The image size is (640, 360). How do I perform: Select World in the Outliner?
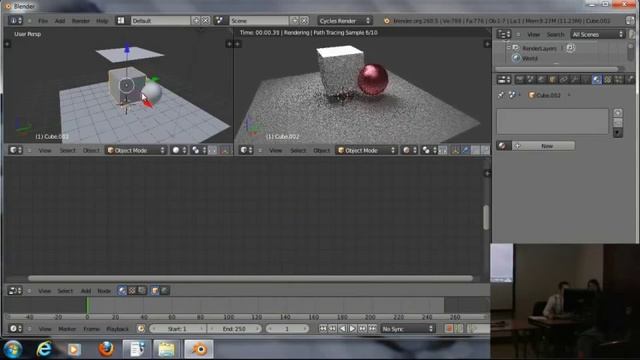[530, 58]
